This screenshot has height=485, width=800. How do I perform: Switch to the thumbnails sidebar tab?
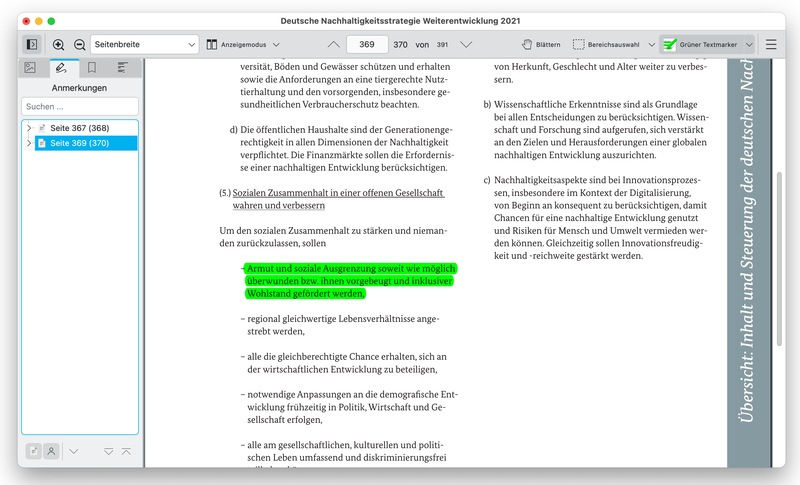[x=30, y=68]
